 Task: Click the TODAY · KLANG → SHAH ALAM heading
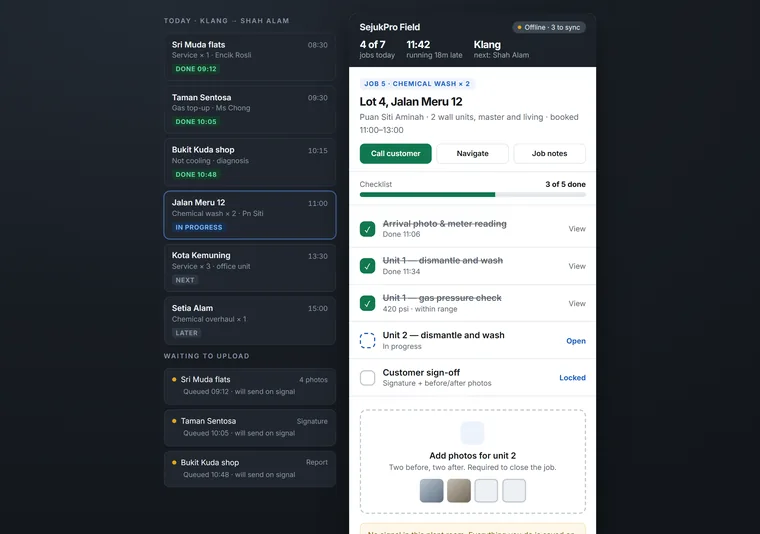coord(226,21)
